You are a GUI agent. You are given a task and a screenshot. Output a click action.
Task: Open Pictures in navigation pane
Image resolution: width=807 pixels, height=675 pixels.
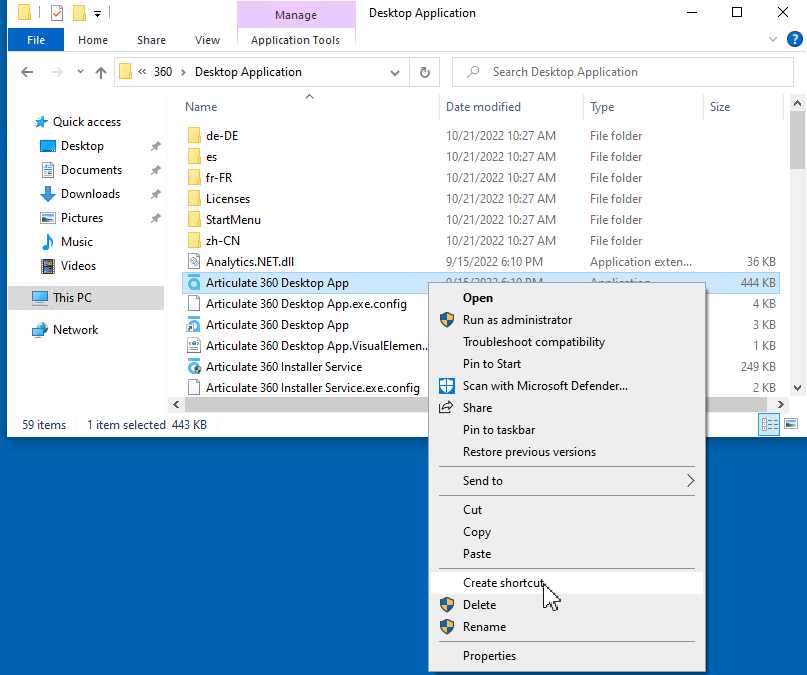point(82,218)
